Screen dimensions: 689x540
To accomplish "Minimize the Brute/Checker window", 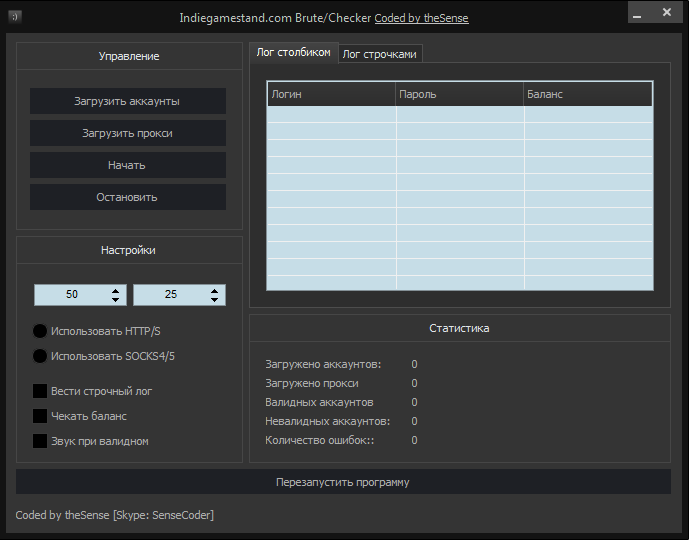I will pyautogui.click(x=641, y=12).
